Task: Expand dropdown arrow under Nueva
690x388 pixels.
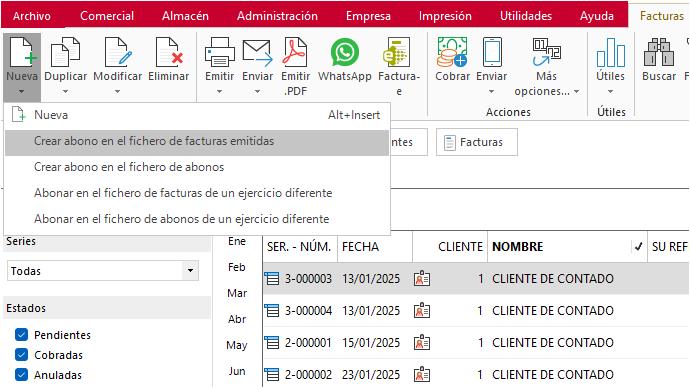Action: coord(22,92)
